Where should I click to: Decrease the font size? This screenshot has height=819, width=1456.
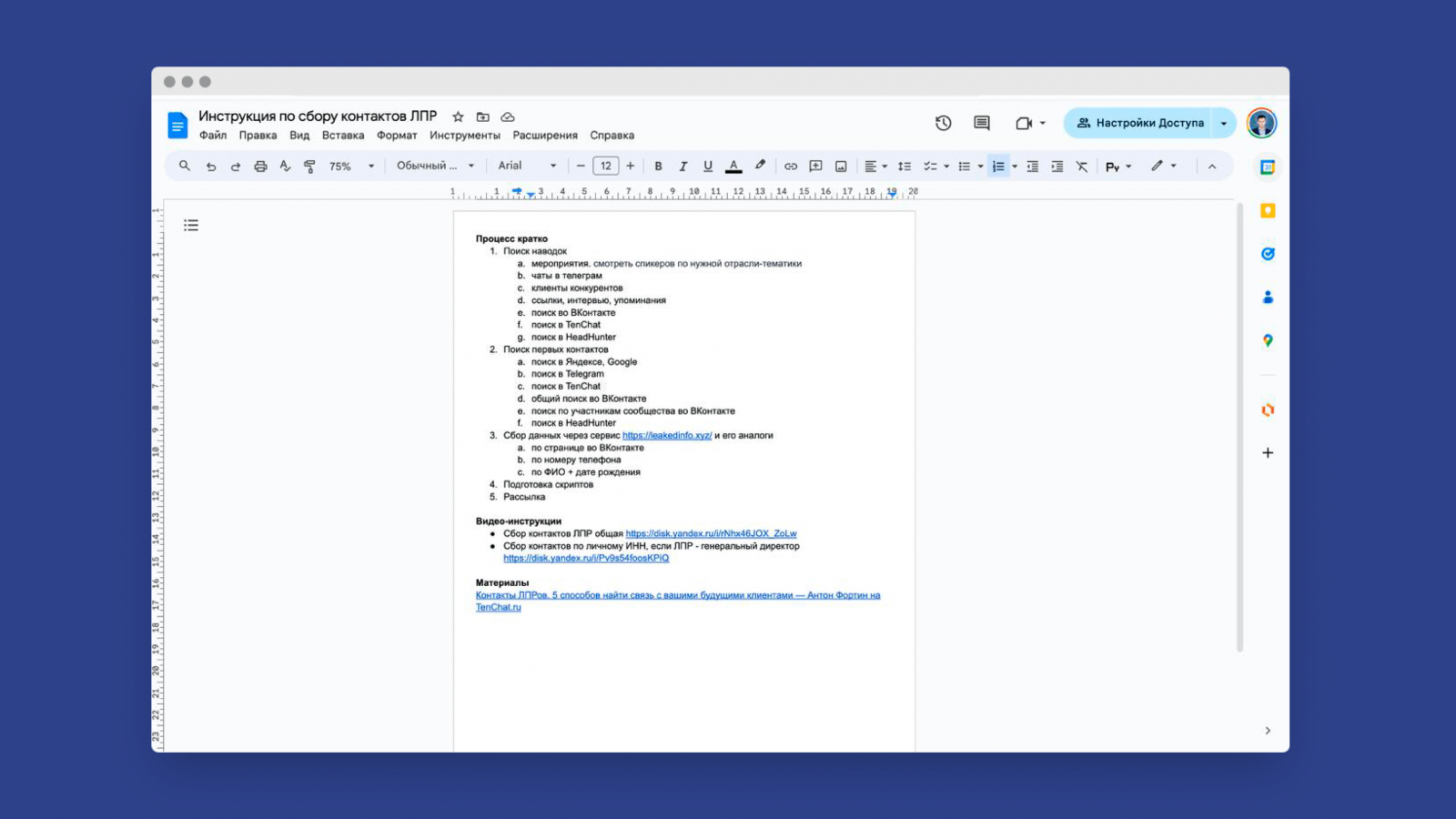click(581, 166)
